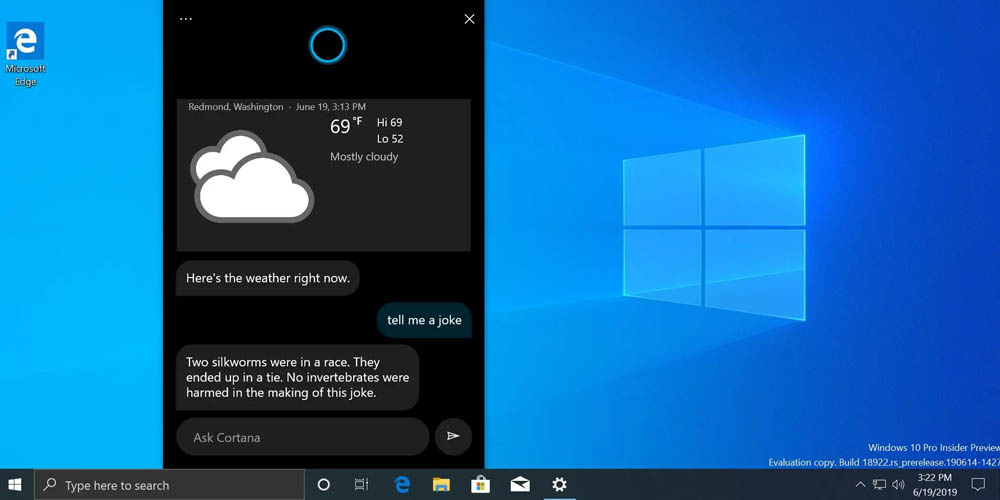This screenshot has width=1000, height=500.
Task: Open the Action Center notifications icon
Action: (x=978, y=485)
